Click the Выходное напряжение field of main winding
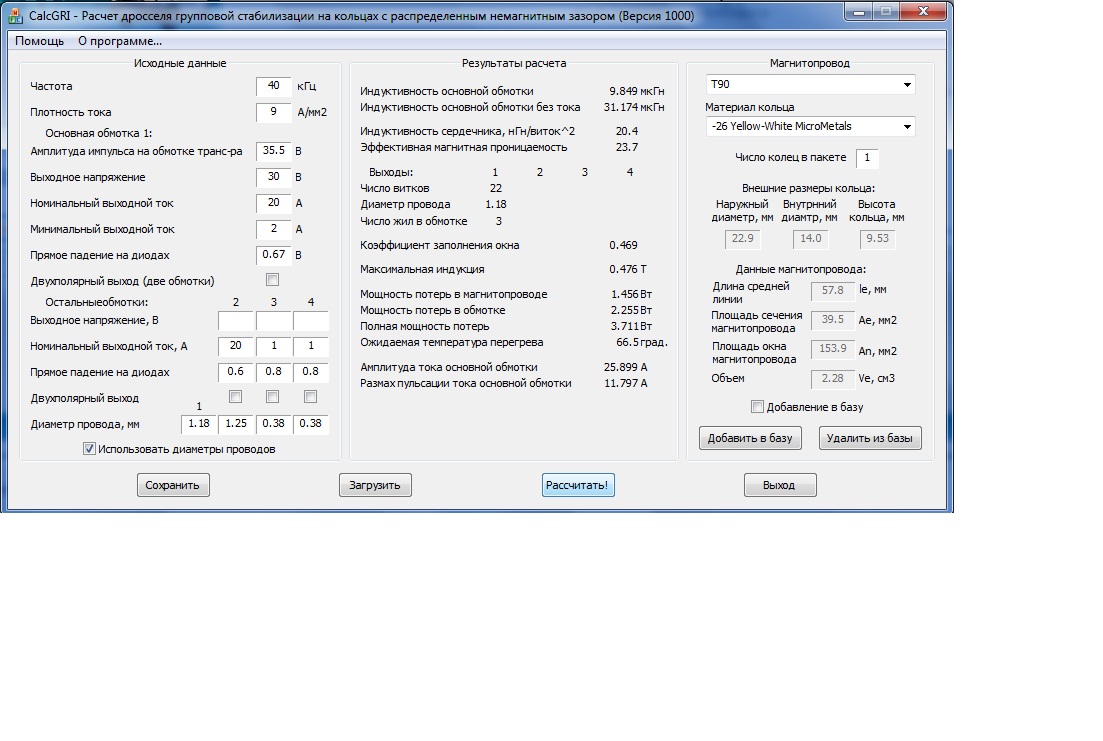The width and height of the screenshot is (1103, 741). [x=273, y=177]
